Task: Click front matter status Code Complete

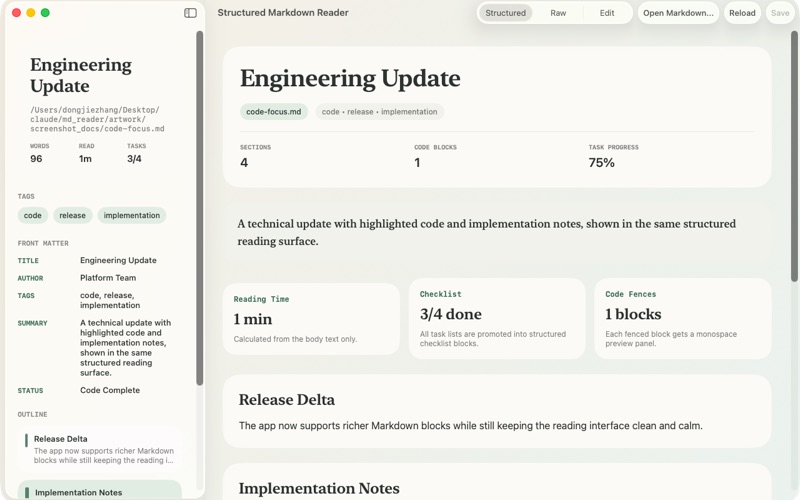Action: click(x=110, y=390)
